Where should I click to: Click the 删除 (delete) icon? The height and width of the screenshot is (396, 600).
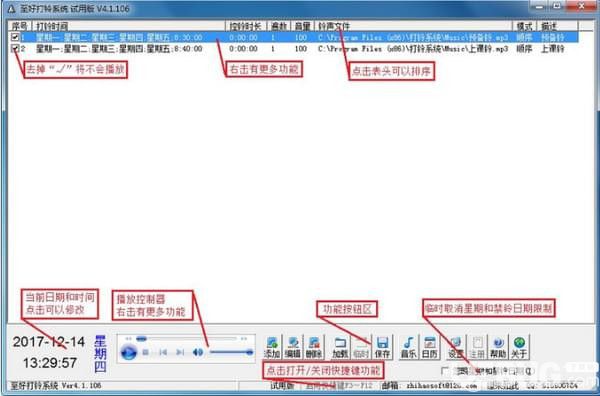[314, 347]
